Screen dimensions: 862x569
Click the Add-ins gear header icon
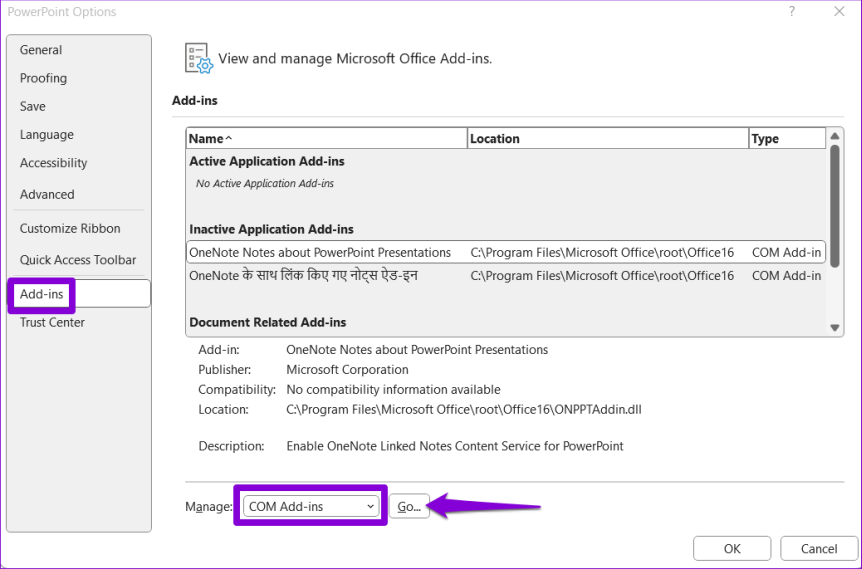(199, 58)
